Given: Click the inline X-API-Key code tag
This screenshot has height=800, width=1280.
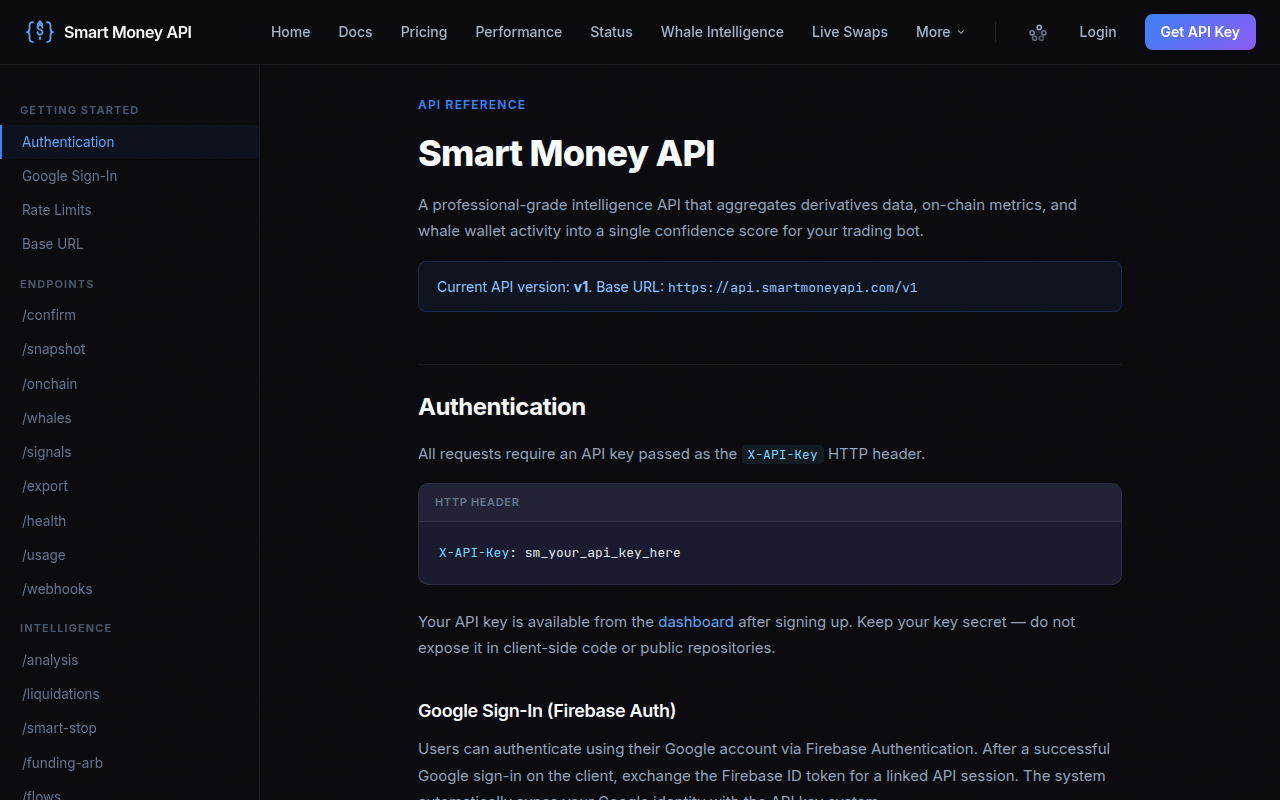Looking at the screenshot, I should [783, 454].
